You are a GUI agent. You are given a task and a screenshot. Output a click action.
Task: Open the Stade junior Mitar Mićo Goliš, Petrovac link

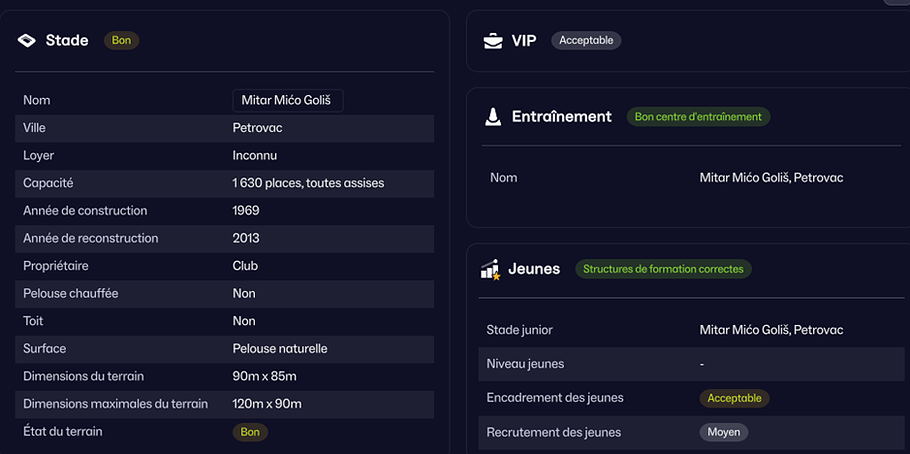click(x=771, y=330)
